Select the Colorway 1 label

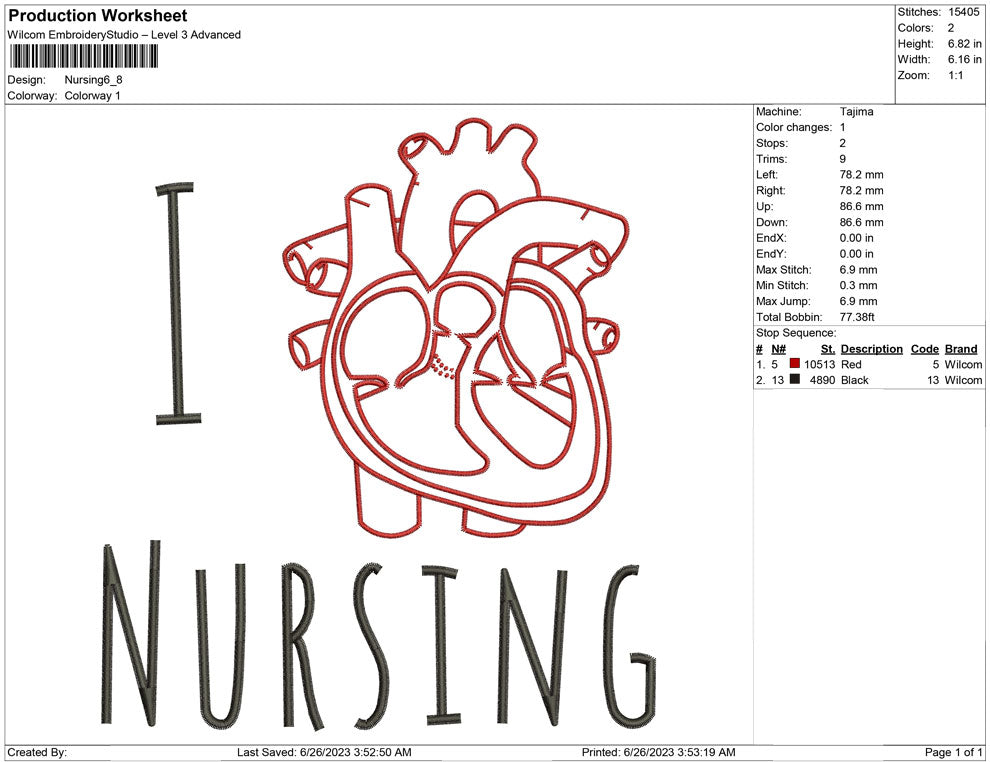pos(92,97)
